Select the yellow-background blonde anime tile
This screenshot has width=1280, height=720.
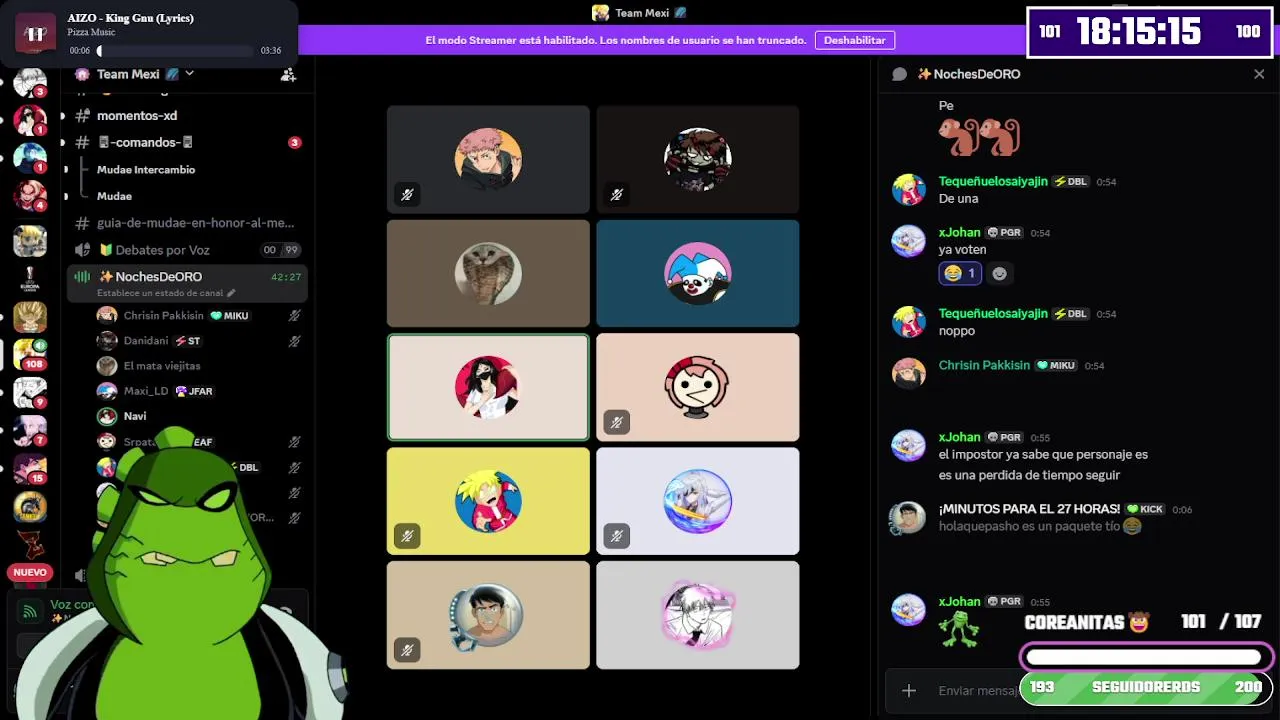tap(488, 501)
